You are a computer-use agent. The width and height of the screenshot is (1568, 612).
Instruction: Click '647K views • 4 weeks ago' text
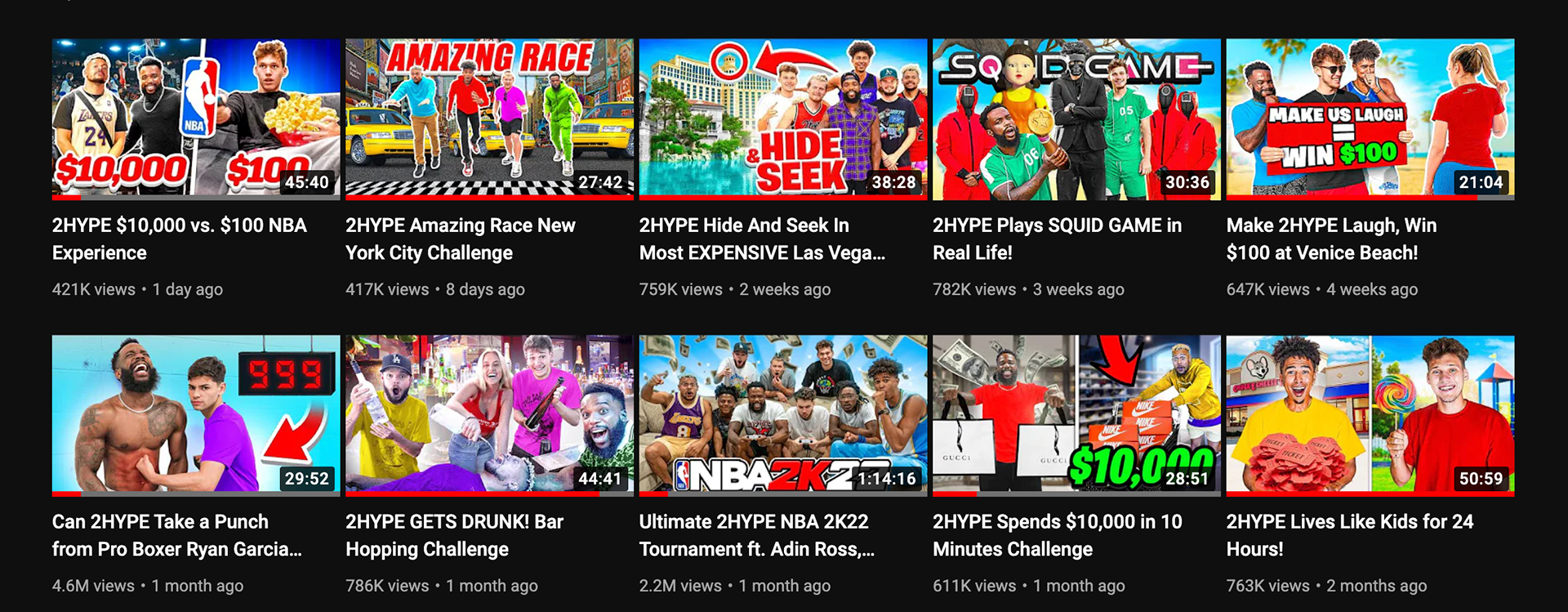(x=1322, y=289)
